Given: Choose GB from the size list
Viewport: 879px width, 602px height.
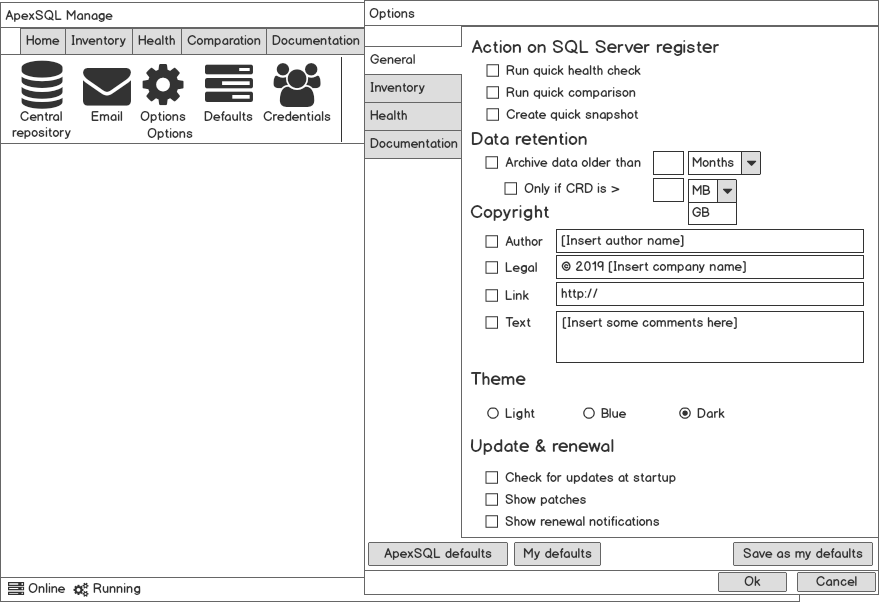Looking at the screenshot, I should (712, 213).
